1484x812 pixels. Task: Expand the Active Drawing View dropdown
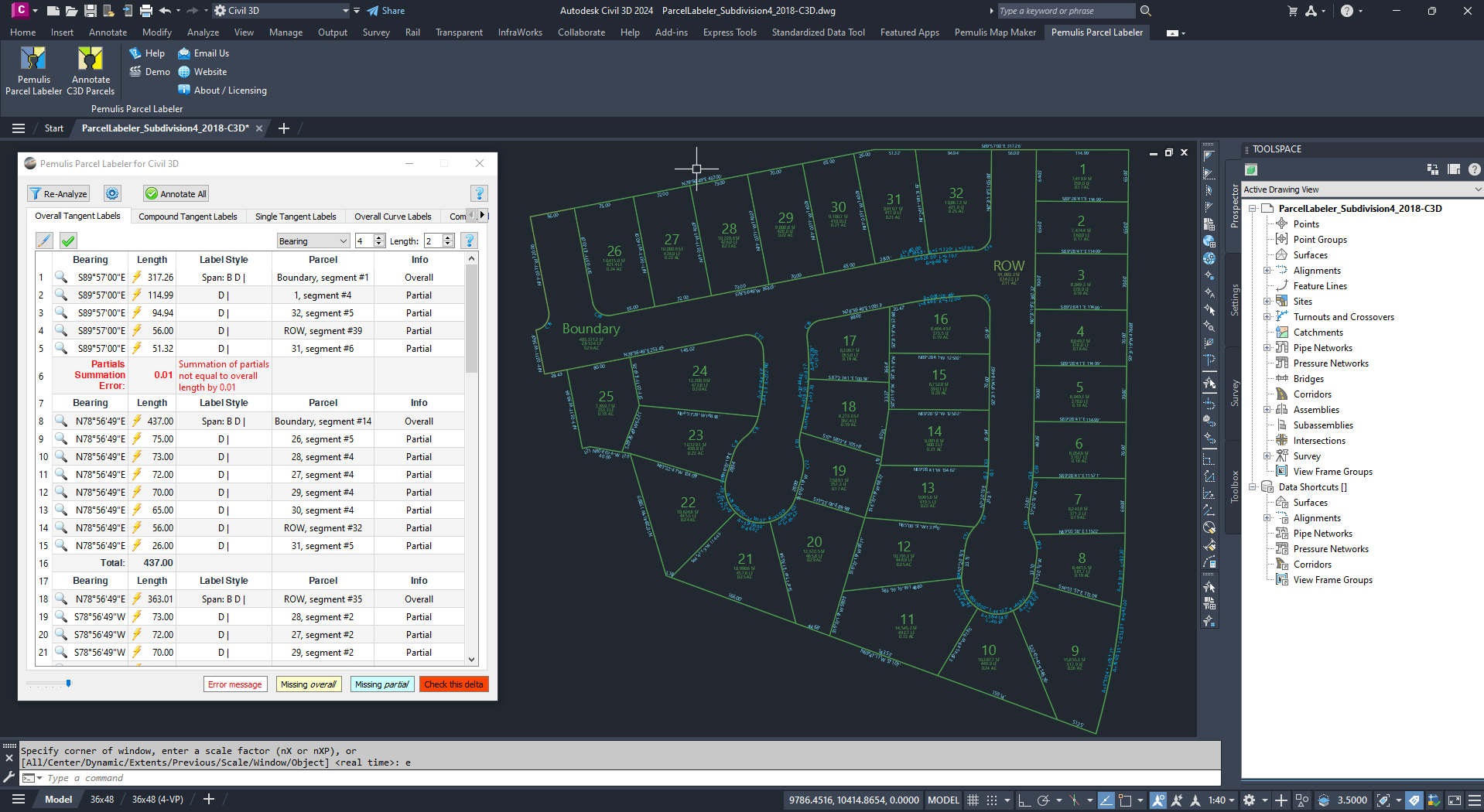(x=1477, y=189)
